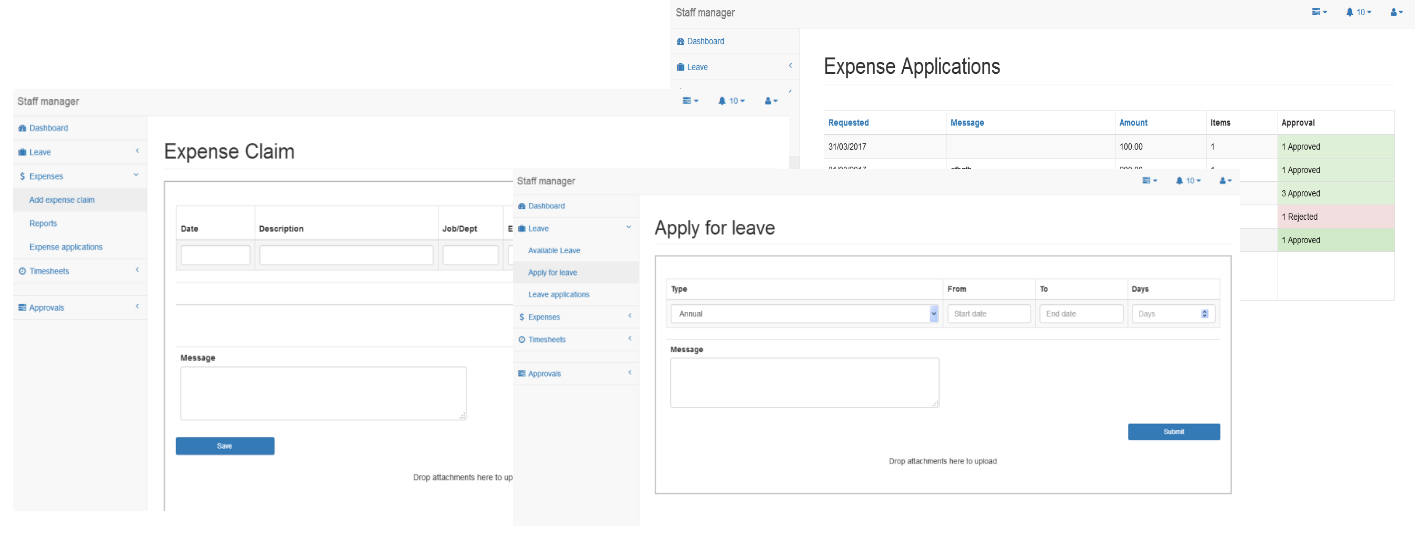
Task: Open user account icon in Apply for leave window
Action: [1225, 181]
